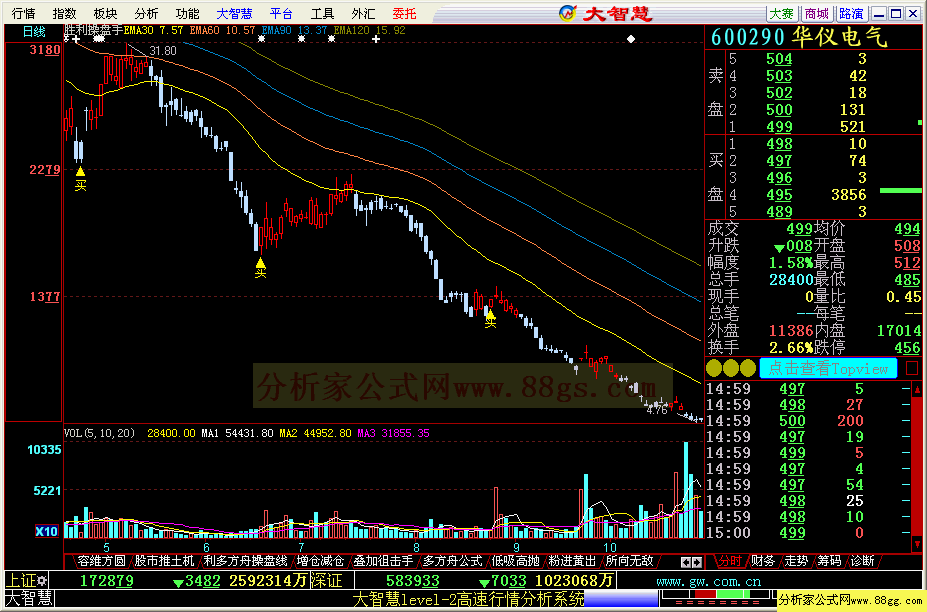This screenshot has height=612, width=927.
Task: Click the 路演 button
Action: [x=851, y=13]
